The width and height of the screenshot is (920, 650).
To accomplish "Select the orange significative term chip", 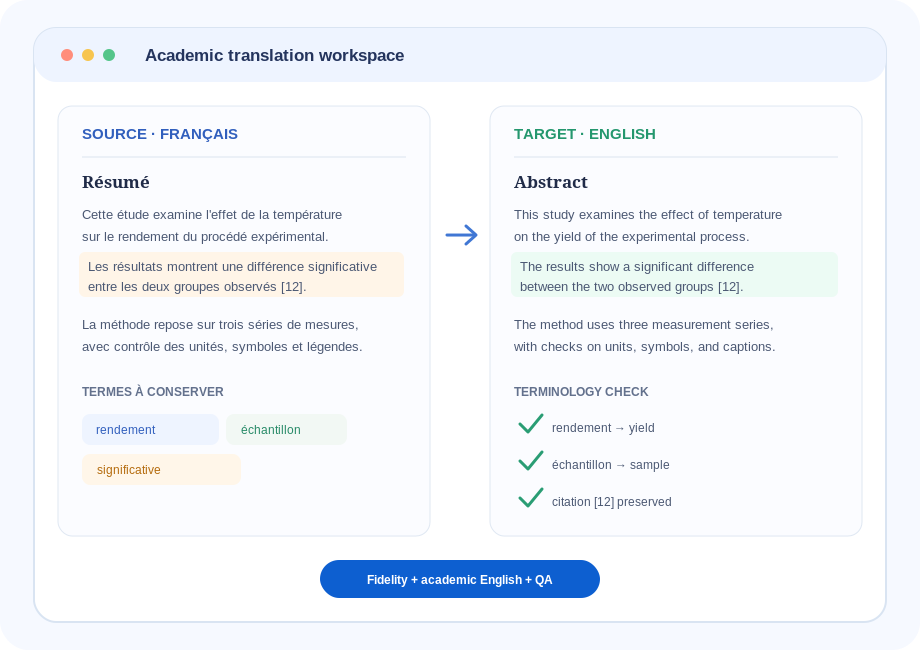I will click(x=161, y=469).
